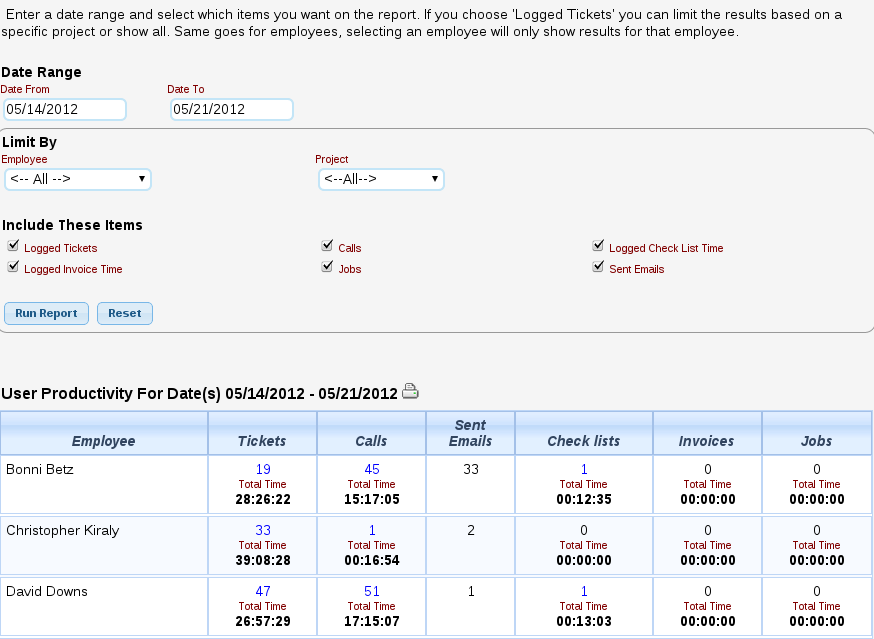This screenshot has height=639, width=874.
Task: Click the printer icon beside report title
Action: [410, 392]
